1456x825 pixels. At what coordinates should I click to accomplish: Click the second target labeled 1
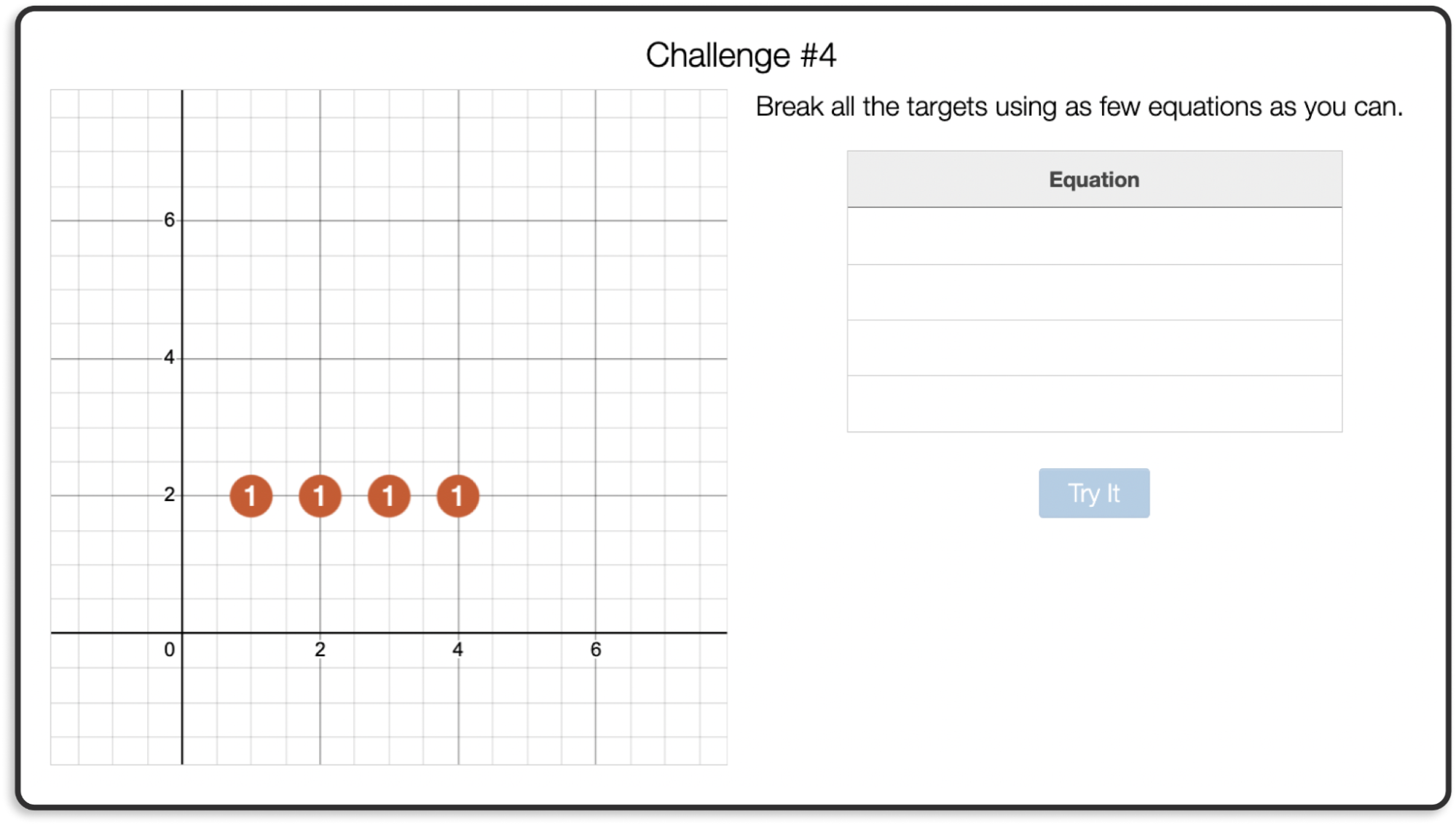(320, 495)
